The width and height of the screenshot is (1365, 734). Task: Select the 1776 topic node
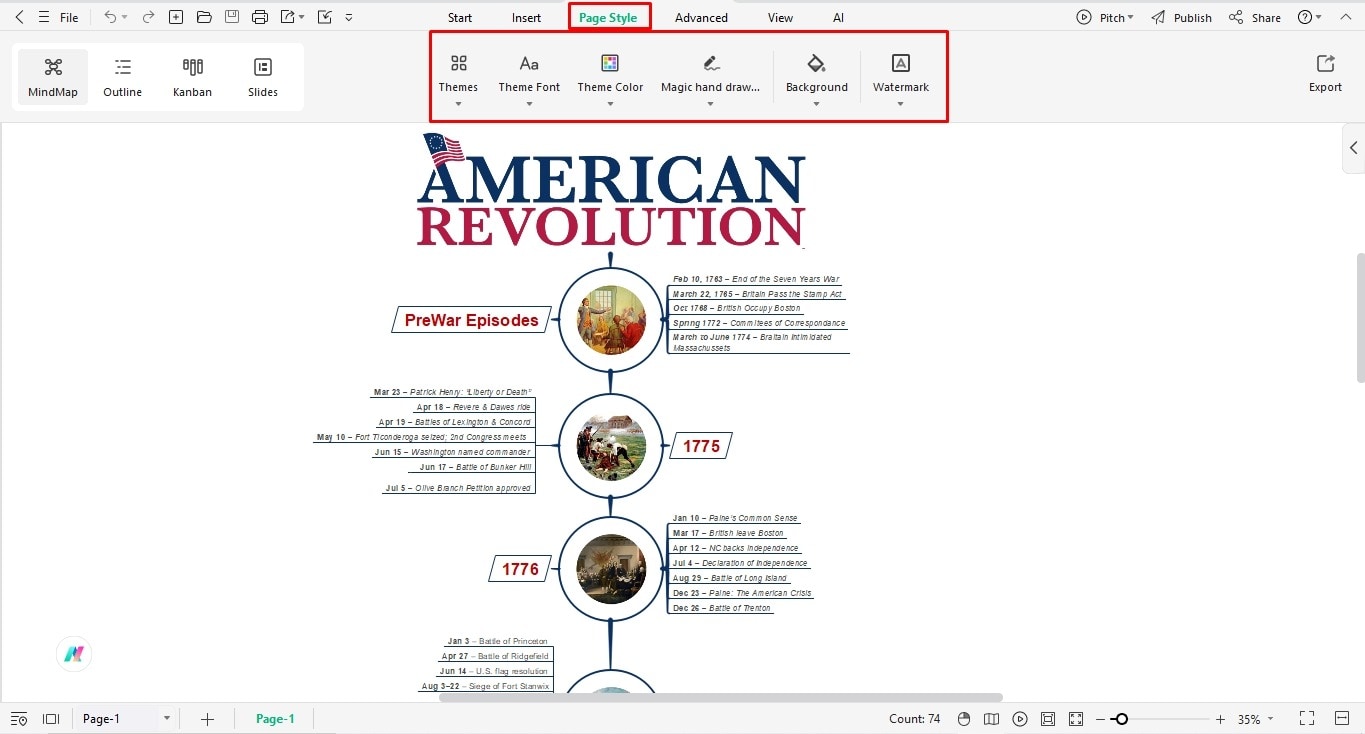520,569
